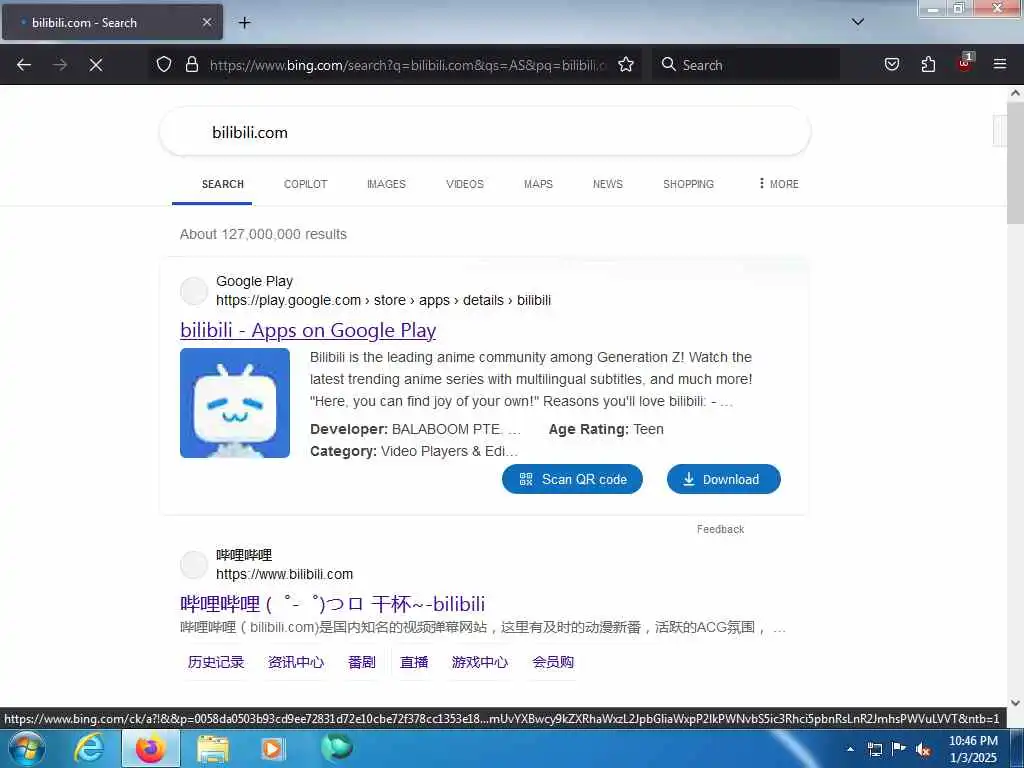Open the network tray icon
Viewport: 1024px width, 768px height.
[x=874, y=749]
